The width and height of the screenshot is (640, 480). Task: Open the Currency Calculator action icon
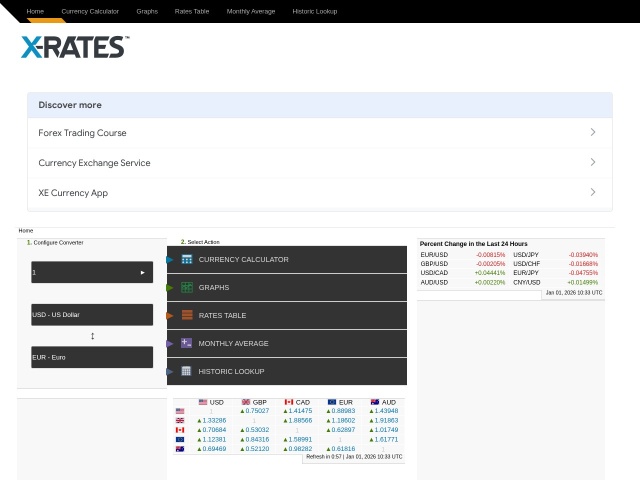coord(187,259)
